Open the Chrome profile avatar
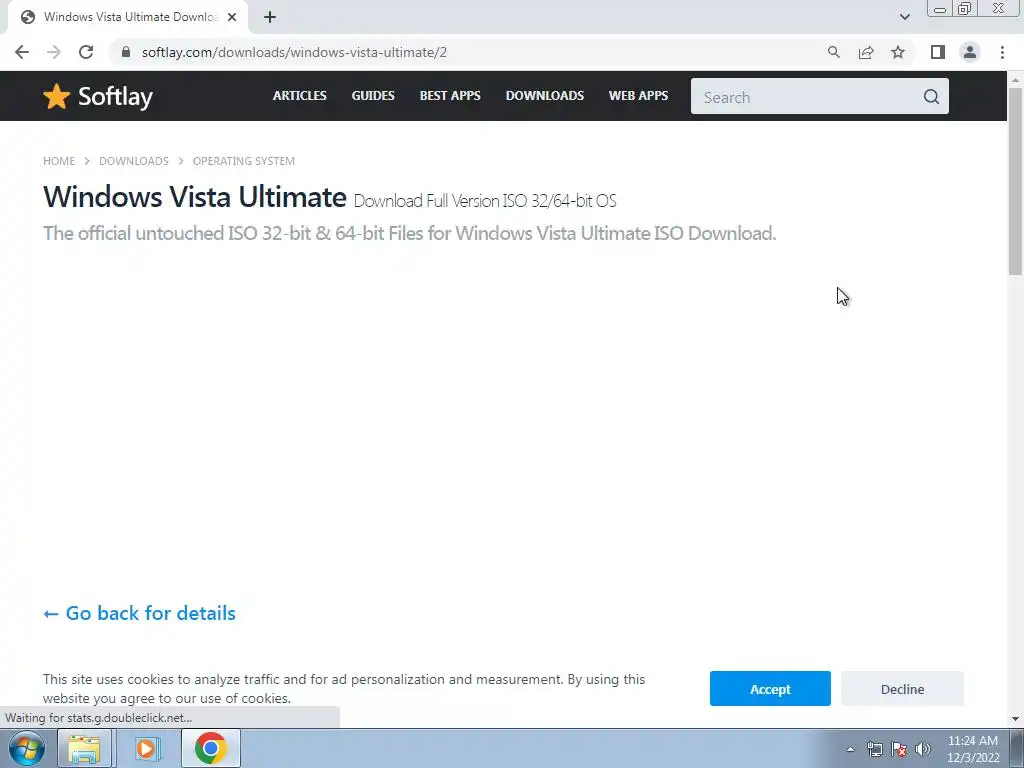Screen dimensions: 1024x768 pyautogui.click(x=970, y=52)
